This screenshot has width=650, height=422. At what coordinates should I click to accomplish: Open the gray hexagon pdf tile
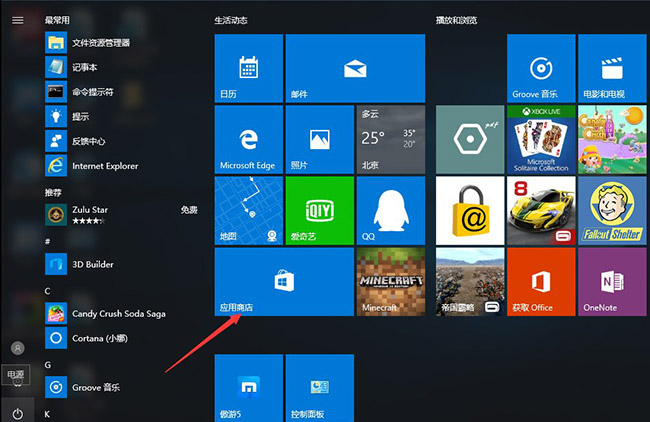(470, 139)
